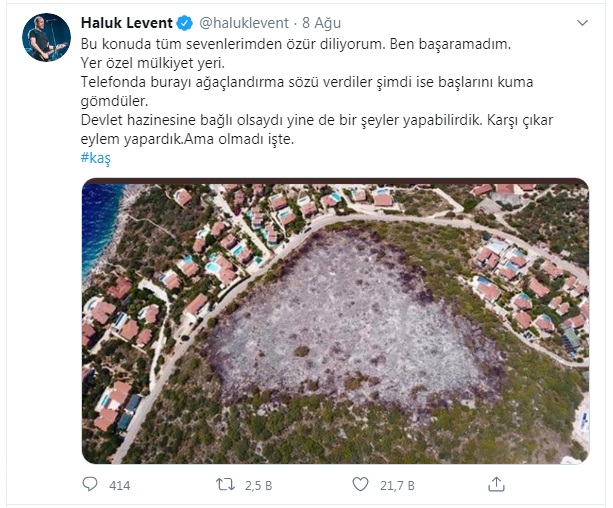The height and width of the screenshot is (508, 613).
Task: Like the tweet with the heart icon
Action: 360,484
